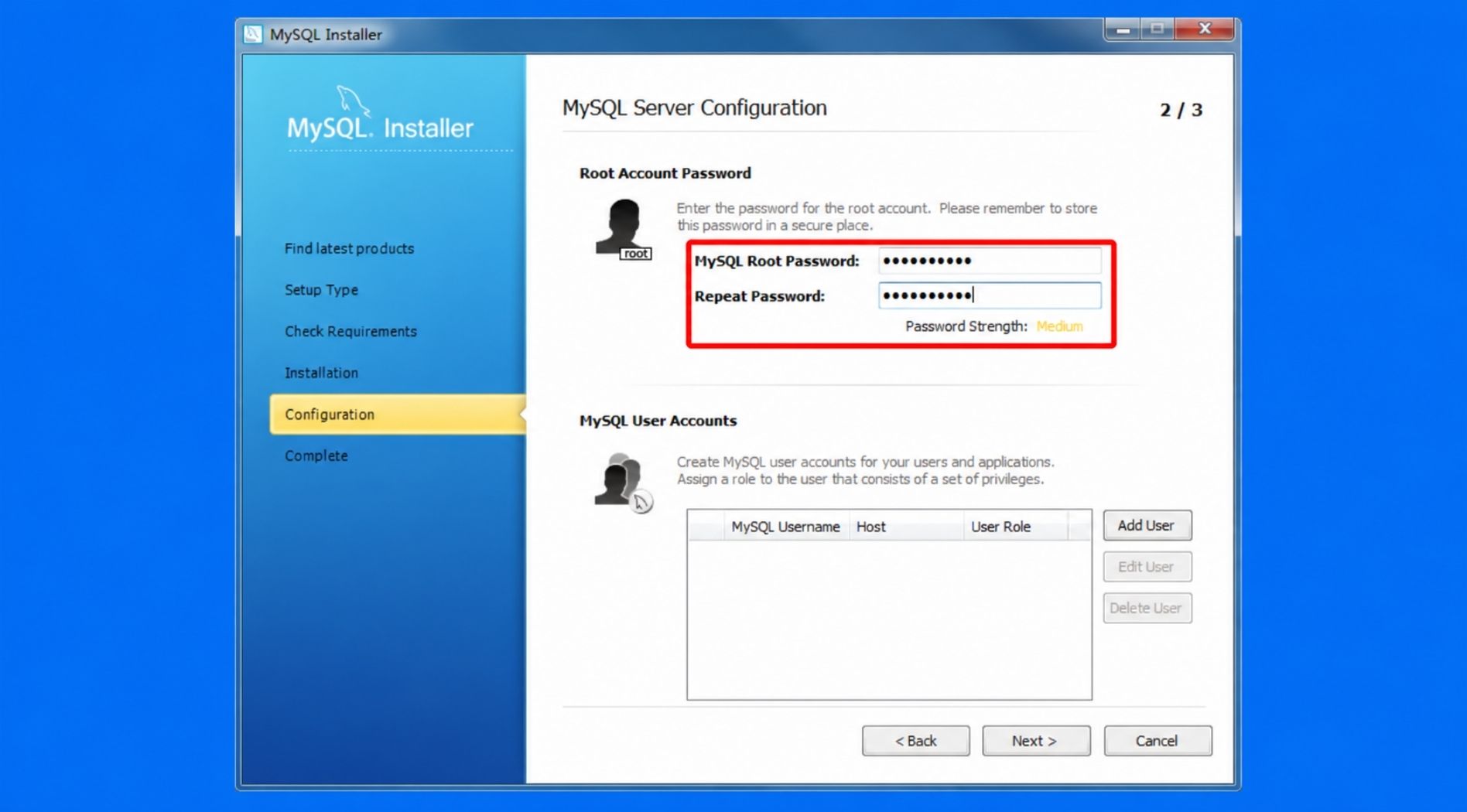
Task: Click the Edit User button
Action: click(1147, 567)
